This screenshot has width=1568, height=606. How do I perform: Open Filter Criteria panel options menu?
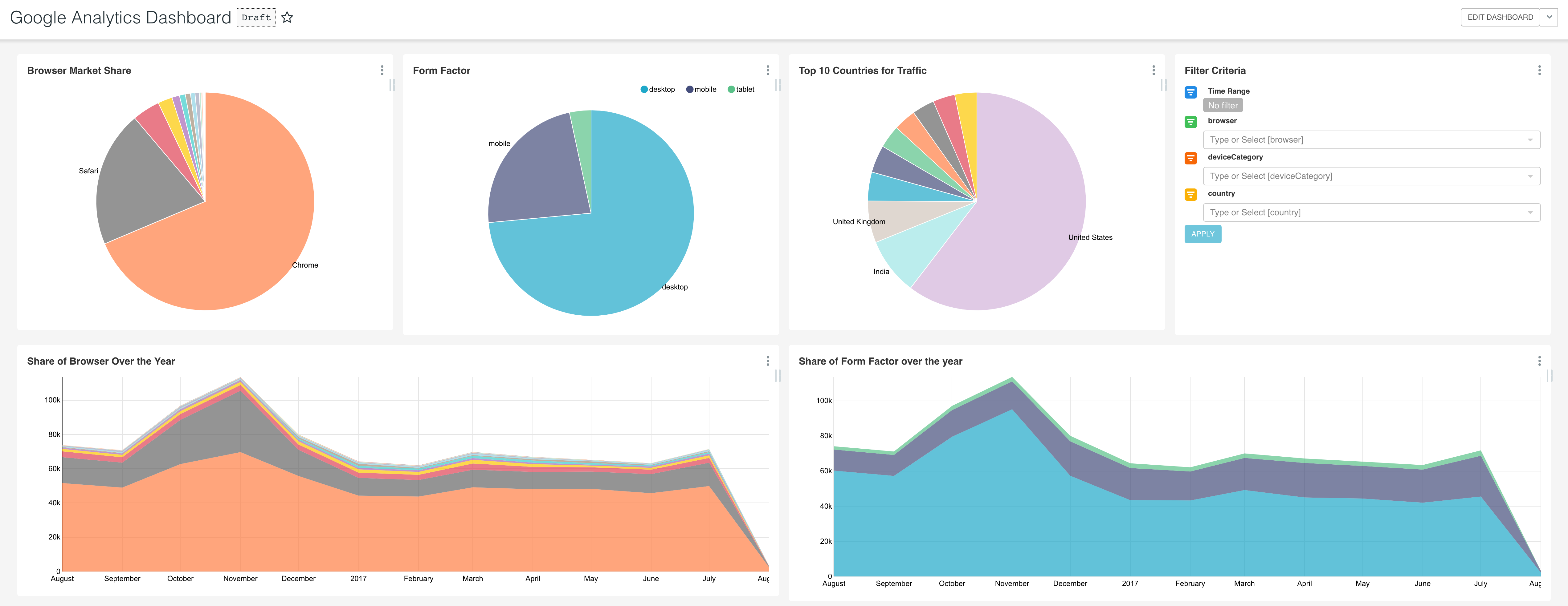1539,71
